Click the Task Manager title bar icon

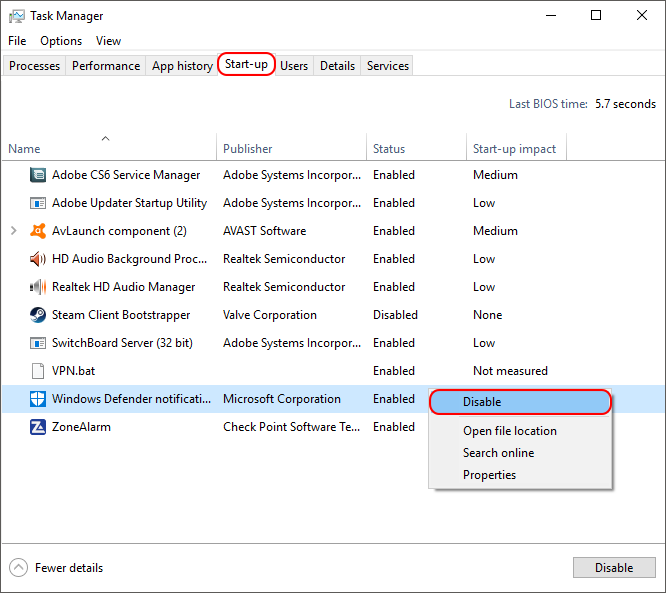click(x=17, y=17)
